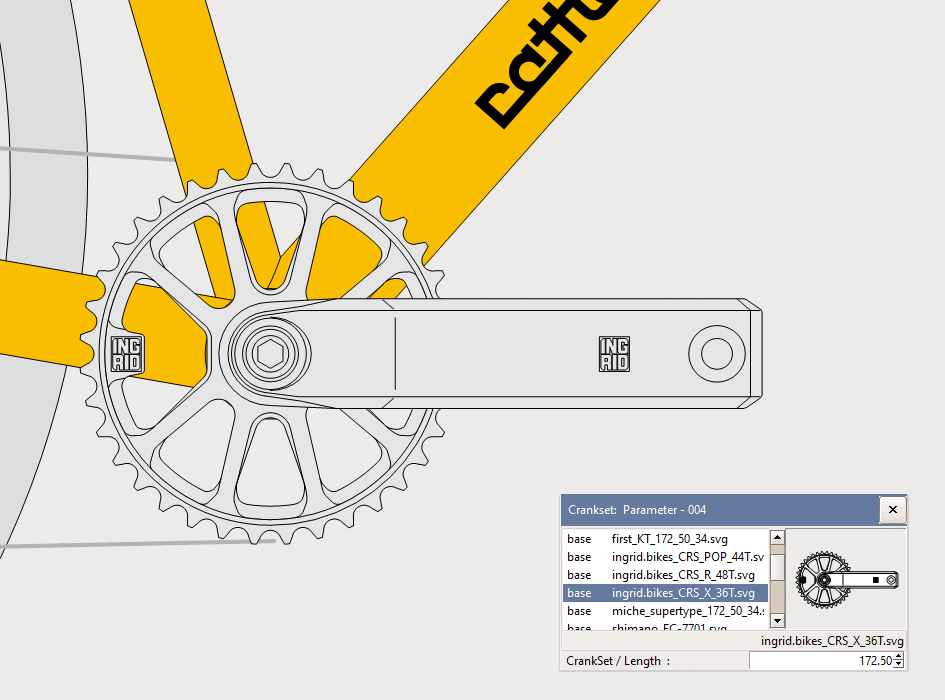Click the INGRID logo on the chainring
Image resolution: width=945 pixels, height=700 pixels.
[127, 354]
